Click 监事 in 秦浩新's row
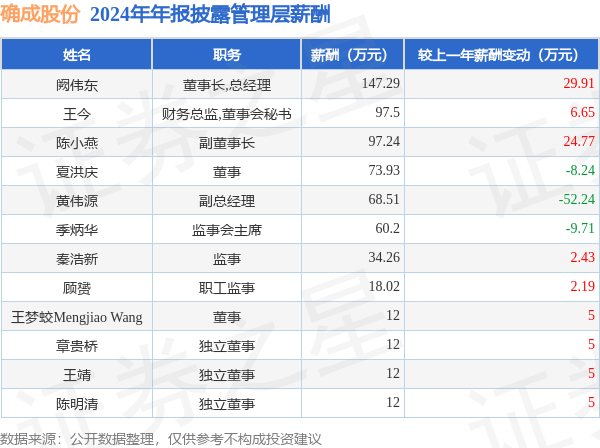 coord(227,259)
